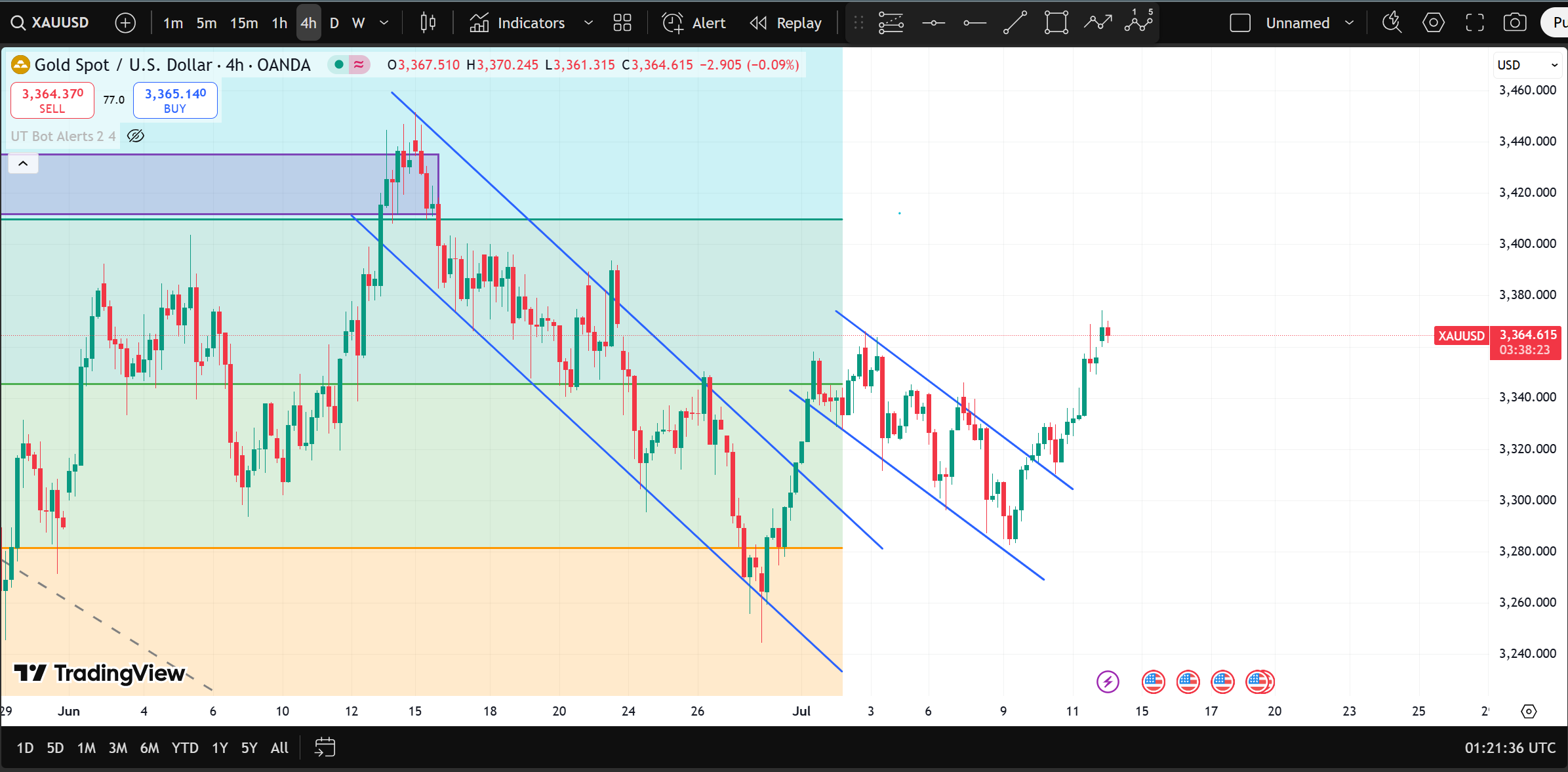
Task: Set the date range to 1M
Action: (87, 748)
